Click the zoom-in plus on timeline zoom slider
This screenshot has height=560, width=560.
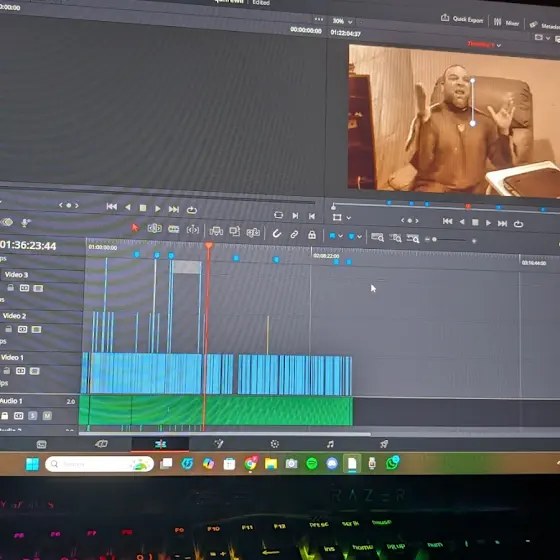coord(474,241)
